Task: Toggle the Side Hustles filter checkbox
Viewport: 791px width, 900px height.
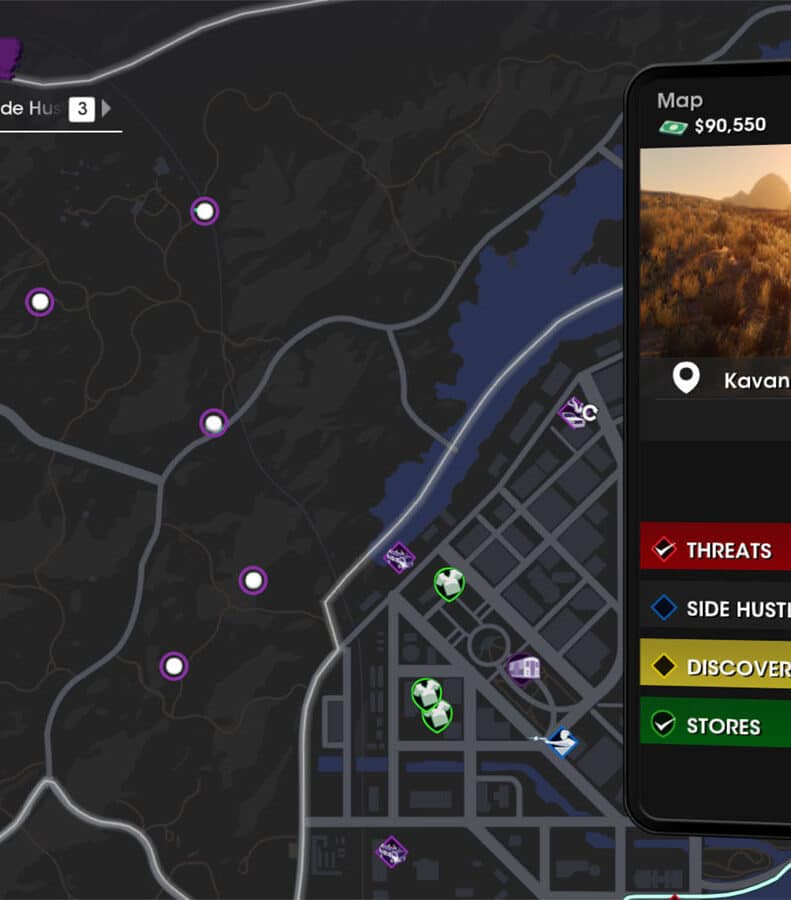Action: [x=664, y=607]
